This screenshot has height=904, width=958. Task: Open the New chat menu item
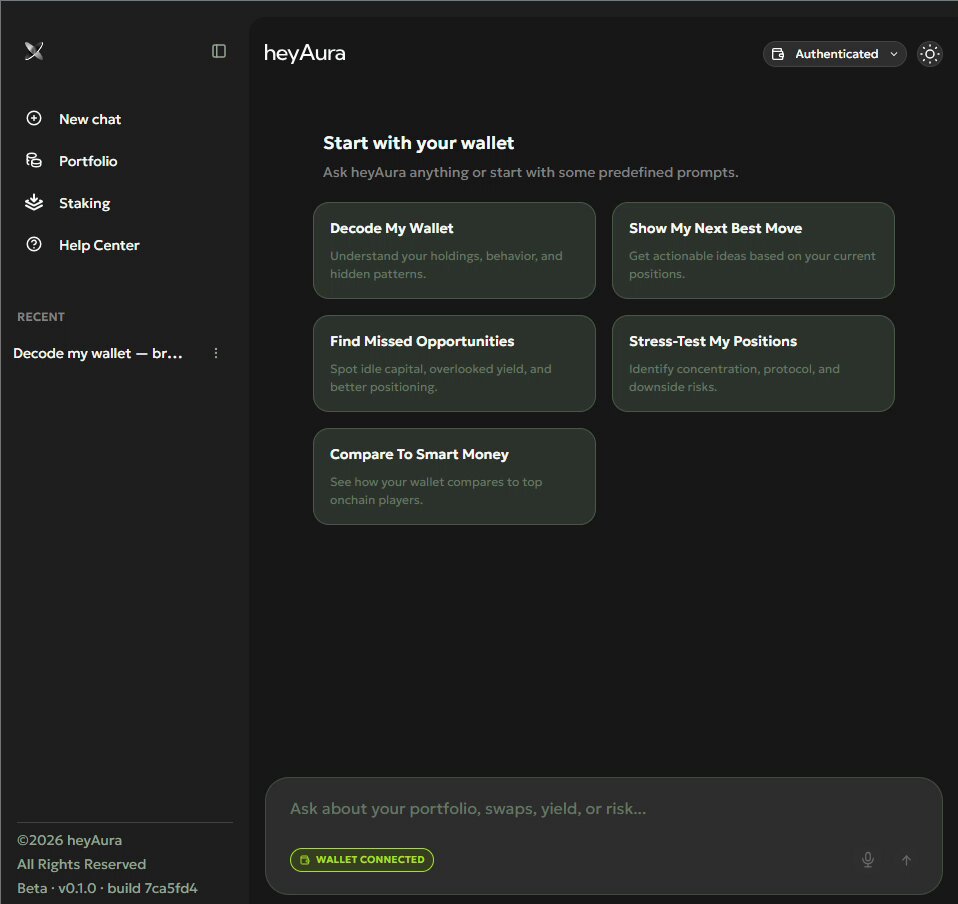pos(90,119)
